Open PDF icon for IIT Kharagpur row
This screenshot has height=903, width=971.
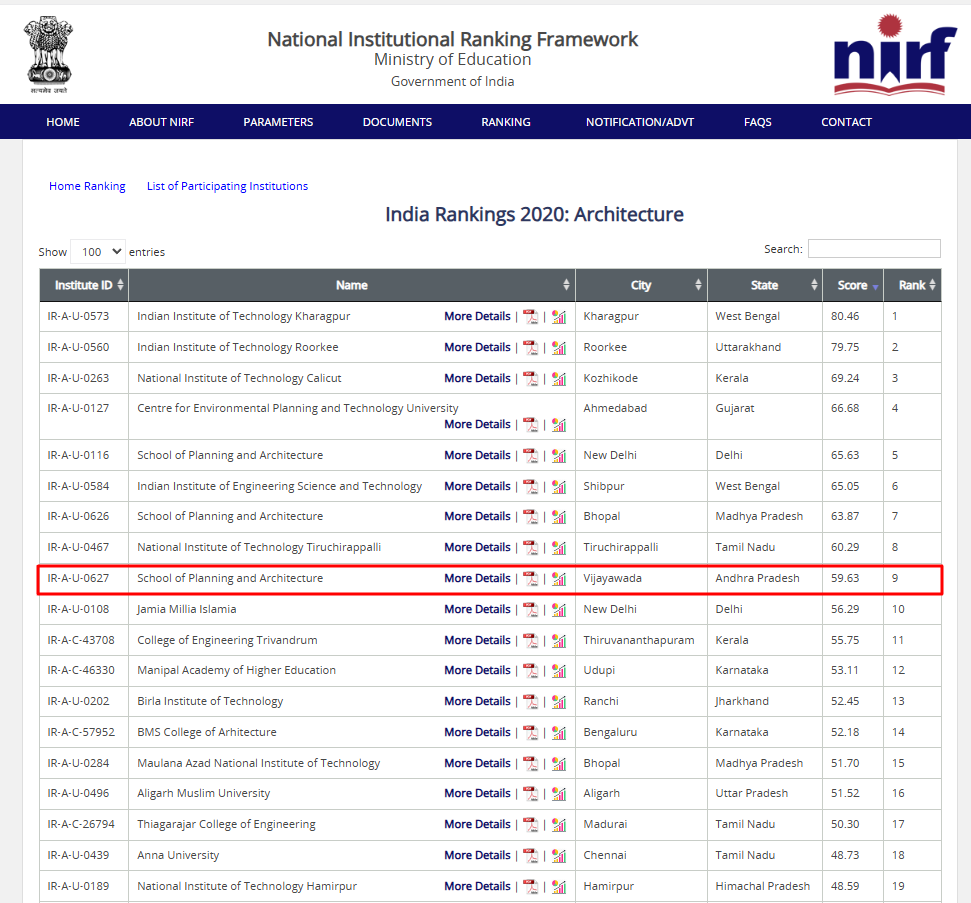(531, 316)
